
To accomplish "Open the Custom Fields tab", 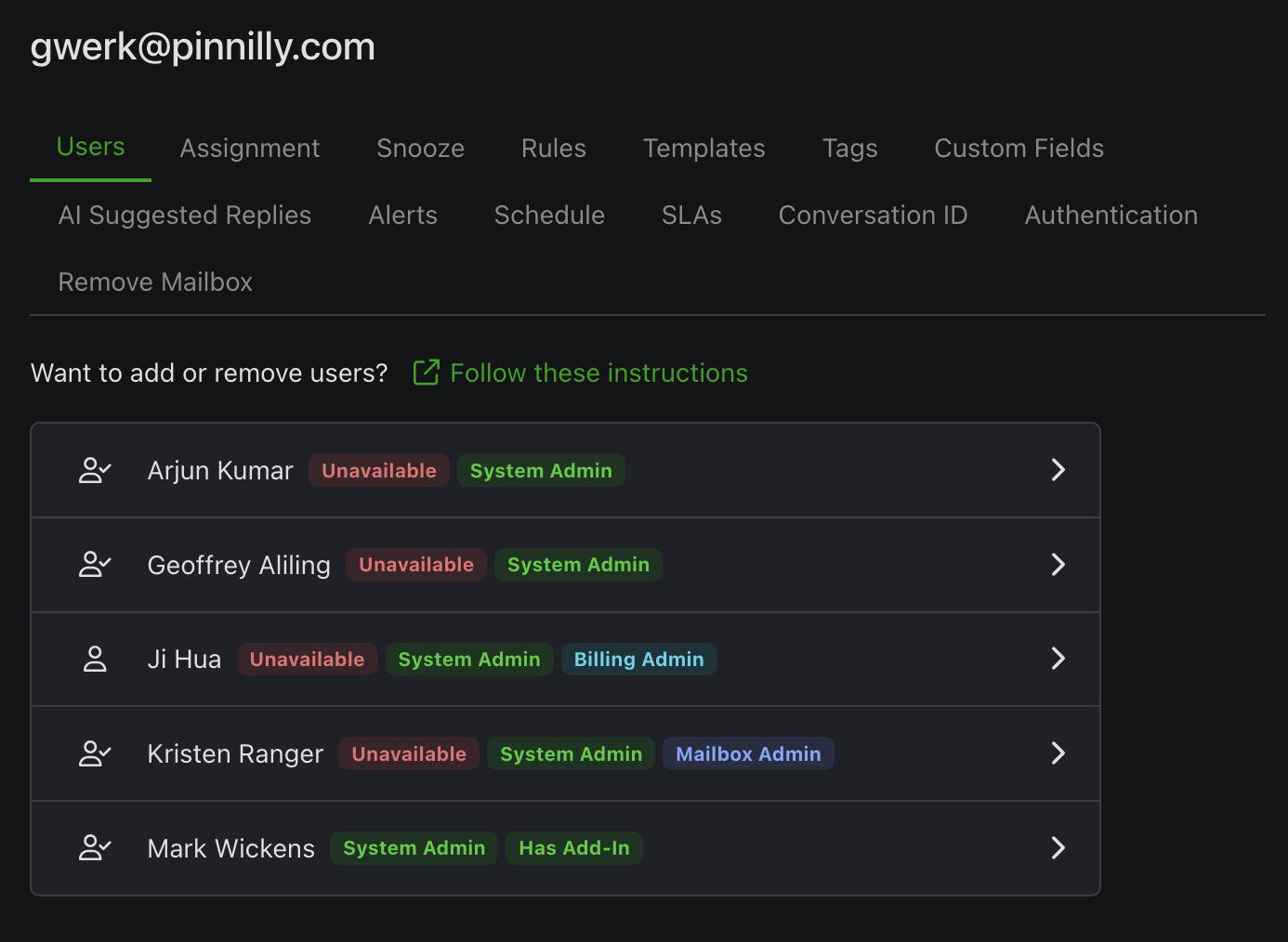I will click(1019, 149).
